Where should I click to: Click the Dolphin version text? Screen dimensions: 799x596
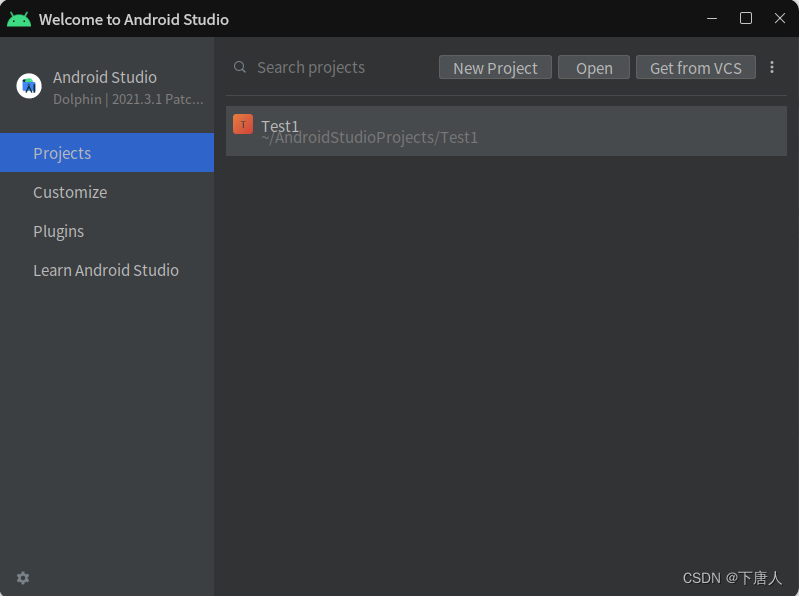pos(128,99)
